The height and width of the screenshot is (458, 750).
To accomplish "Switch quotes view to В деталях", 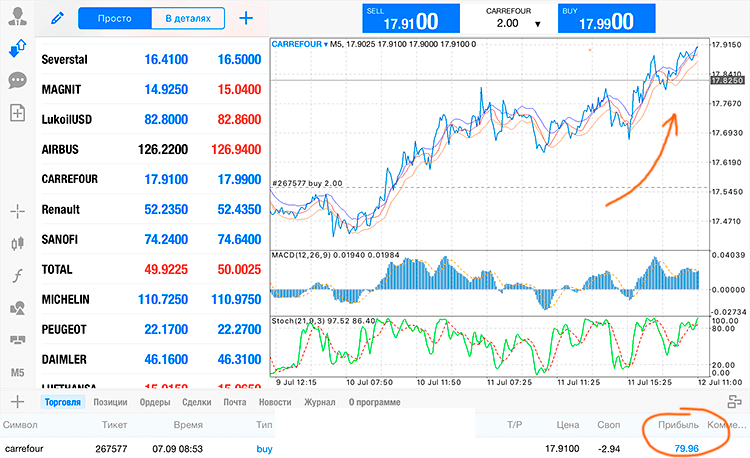I will pyautogui.click(x=188, y=18).
